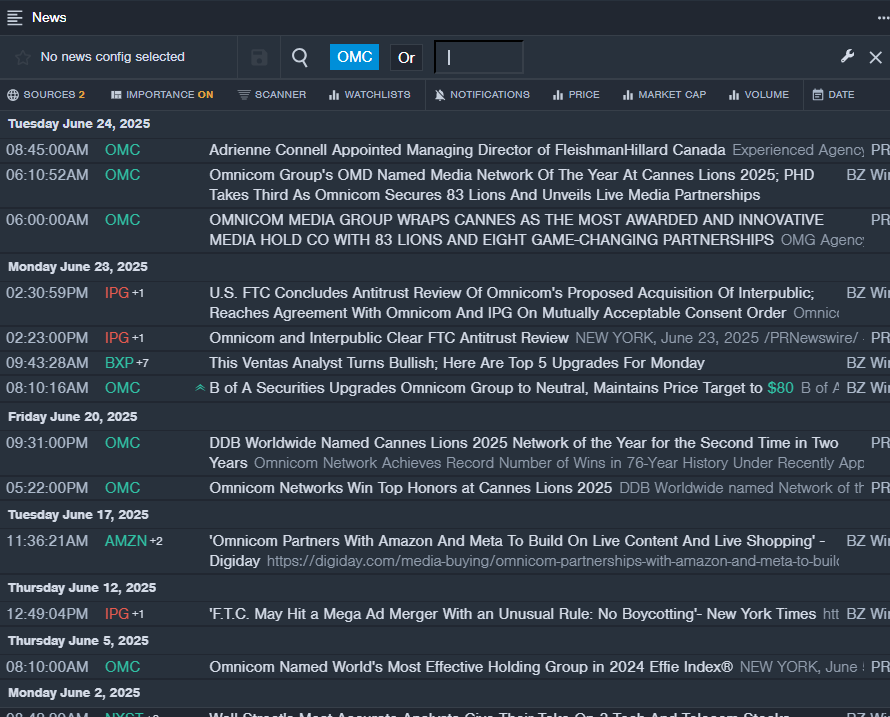Expand +2 tickers on the AMZN row

[x=156, y=541]
